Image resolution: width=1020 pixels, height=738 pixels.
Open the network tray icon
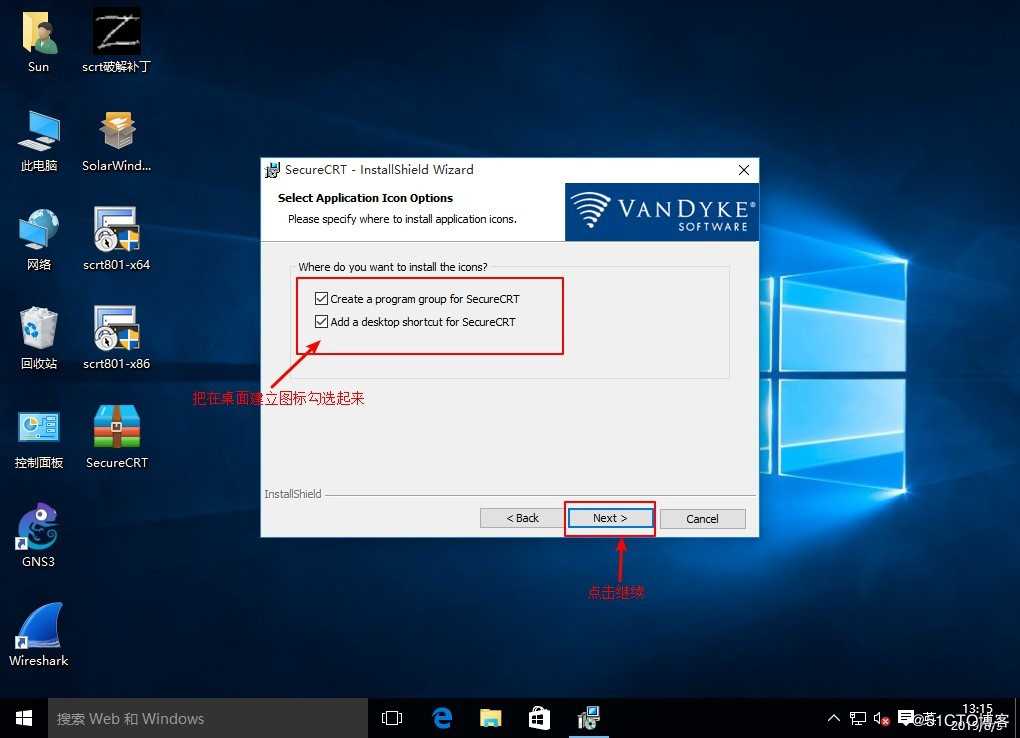click(858, 718)
